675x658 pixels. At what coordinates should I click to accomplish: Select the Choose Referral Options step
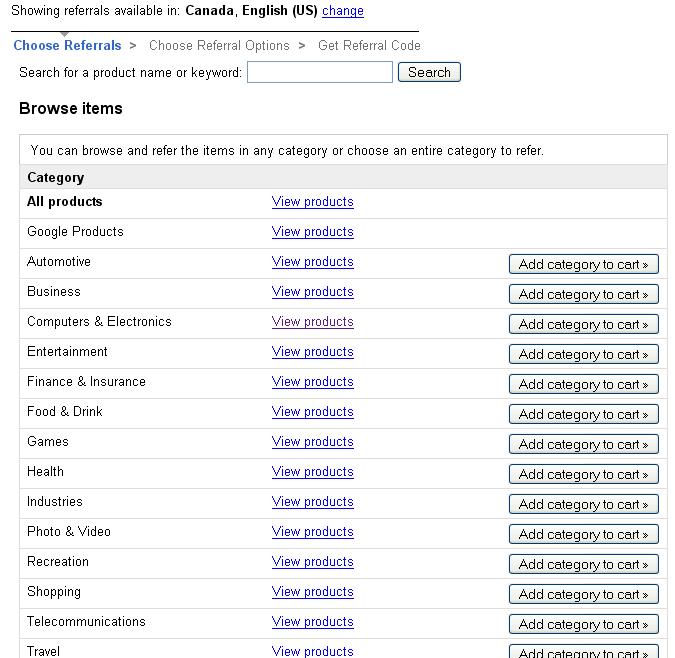219,45
